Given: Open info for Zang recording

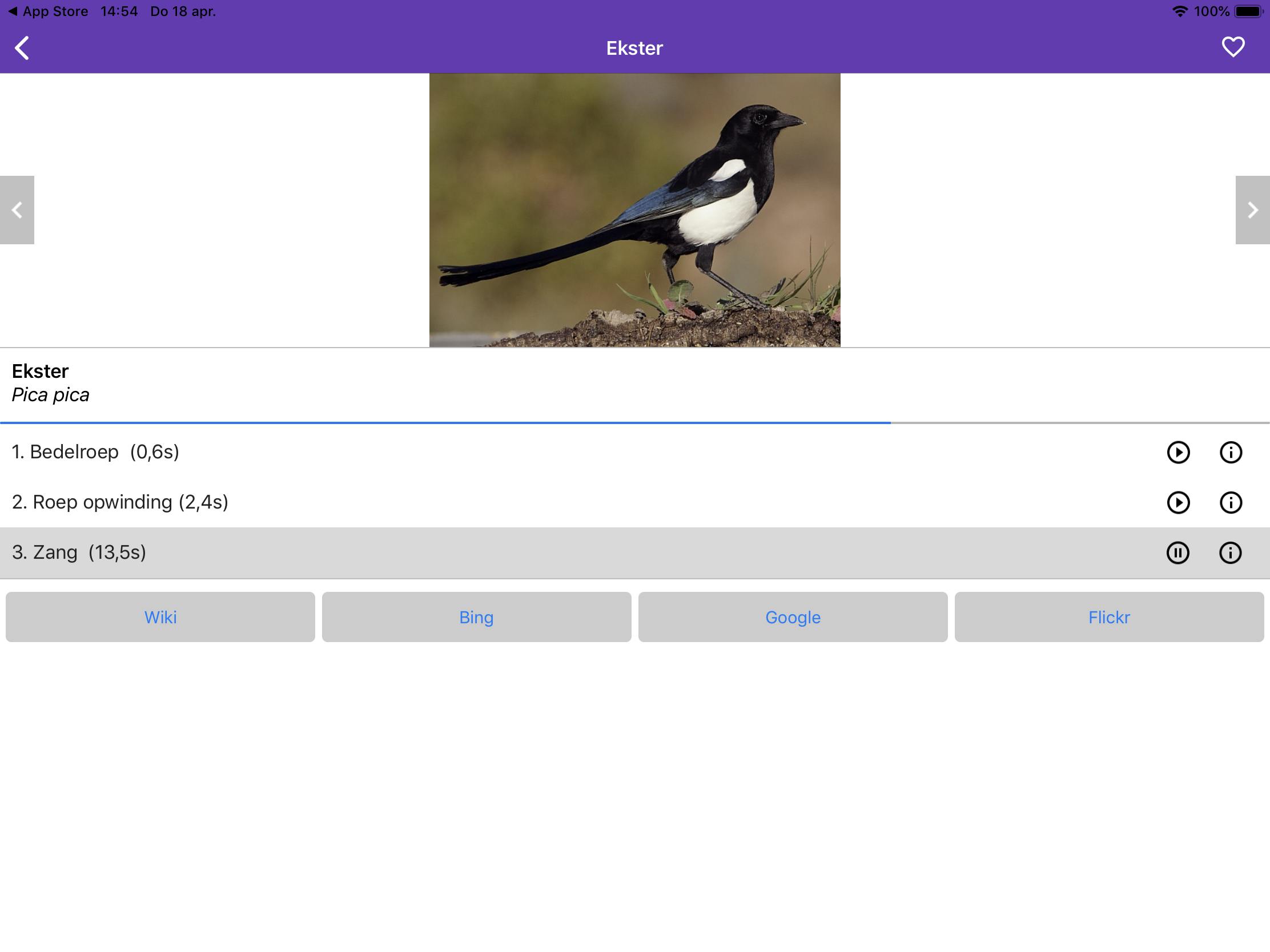Looking at the screenshot, I should click(1230, 552).
